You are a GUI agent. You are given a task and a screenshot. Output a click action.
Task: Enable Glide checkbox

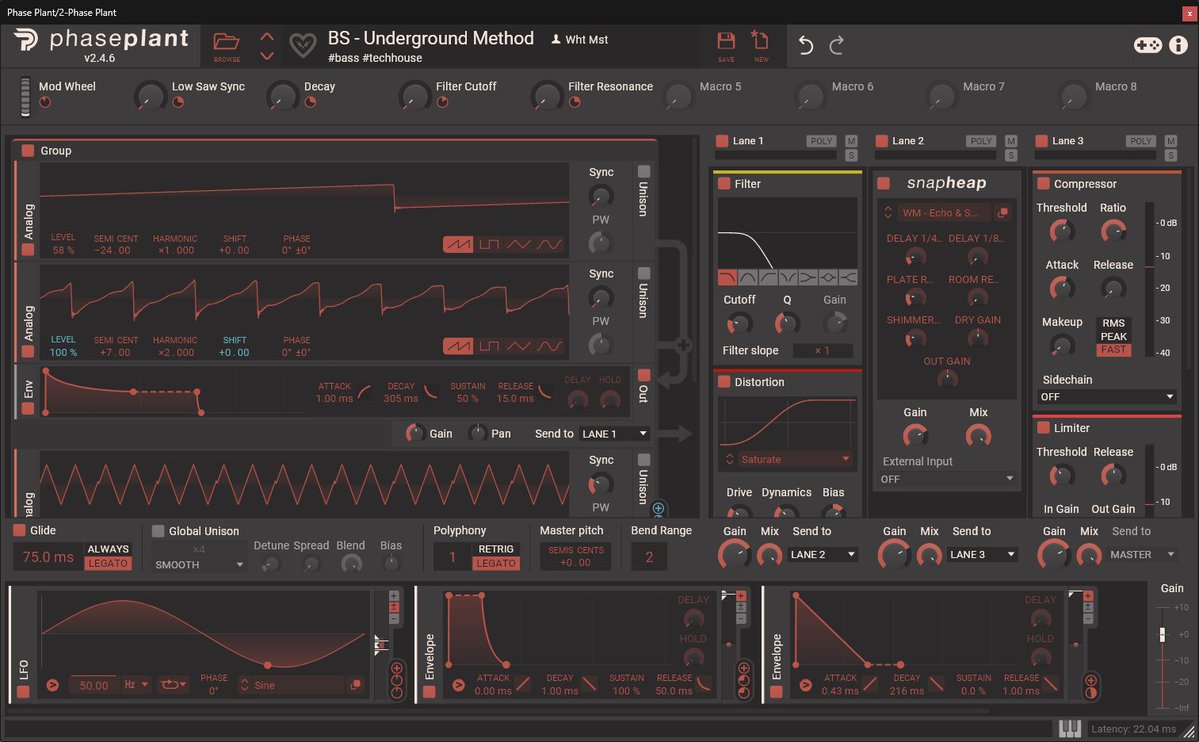19,530
